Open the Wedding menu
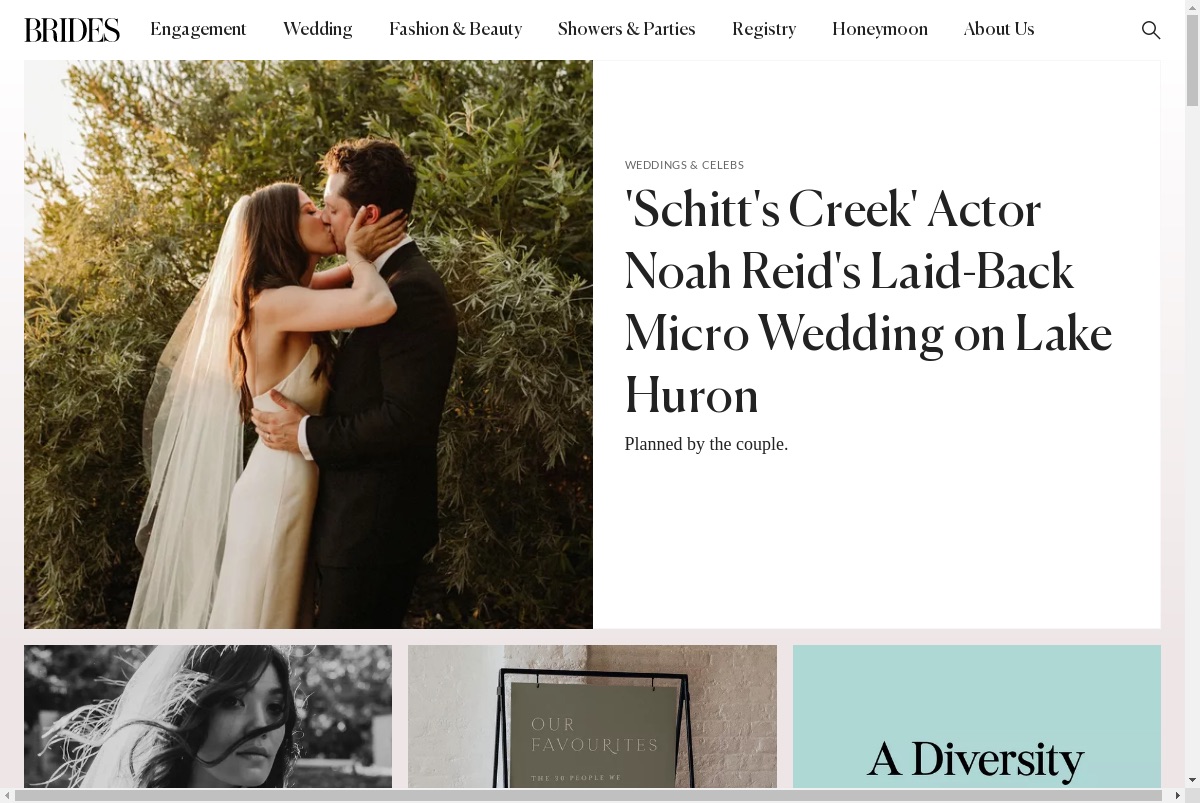 point(318,30)
